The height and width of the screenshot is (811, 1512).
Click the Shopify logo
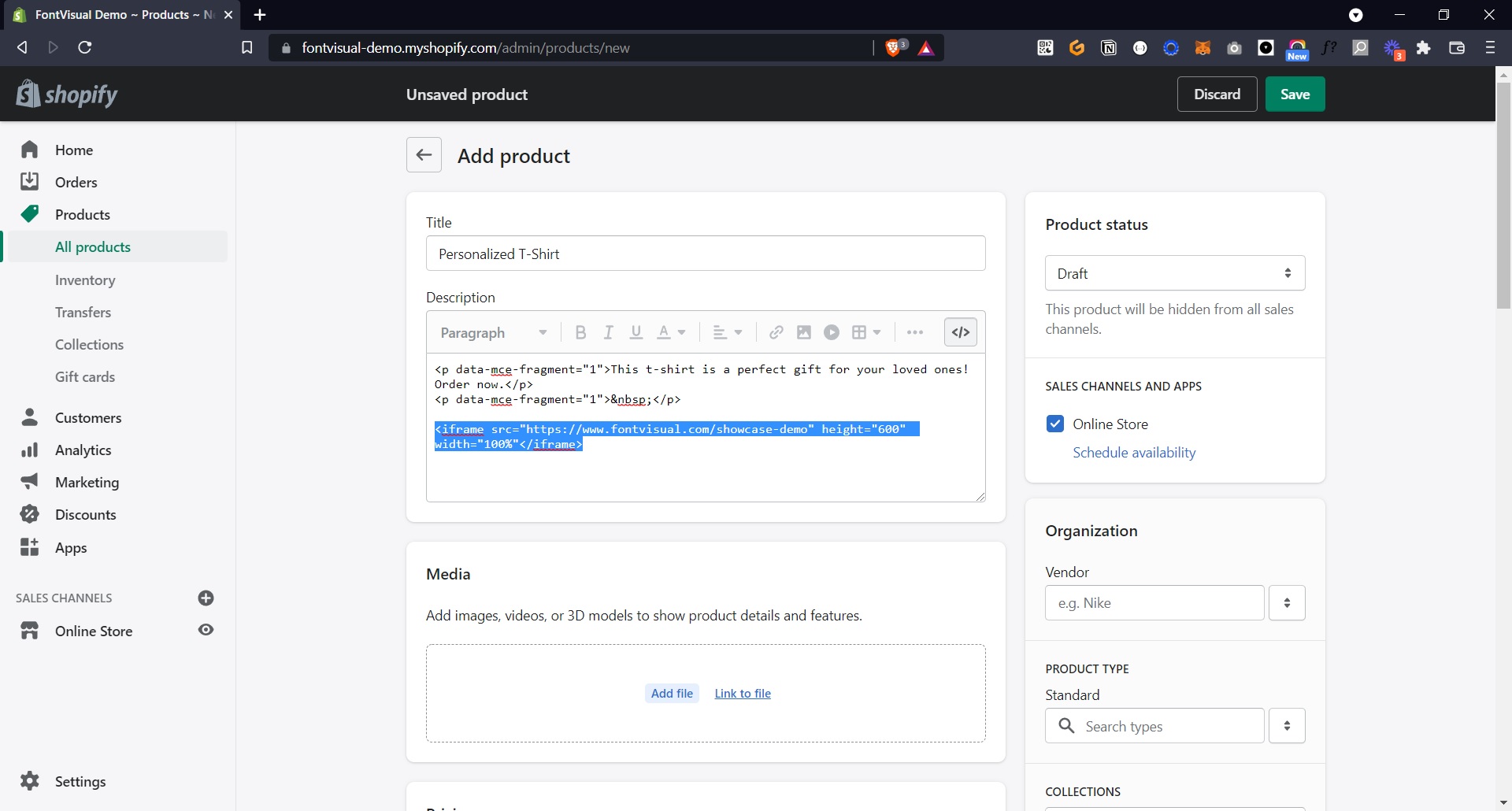point(67,94)
